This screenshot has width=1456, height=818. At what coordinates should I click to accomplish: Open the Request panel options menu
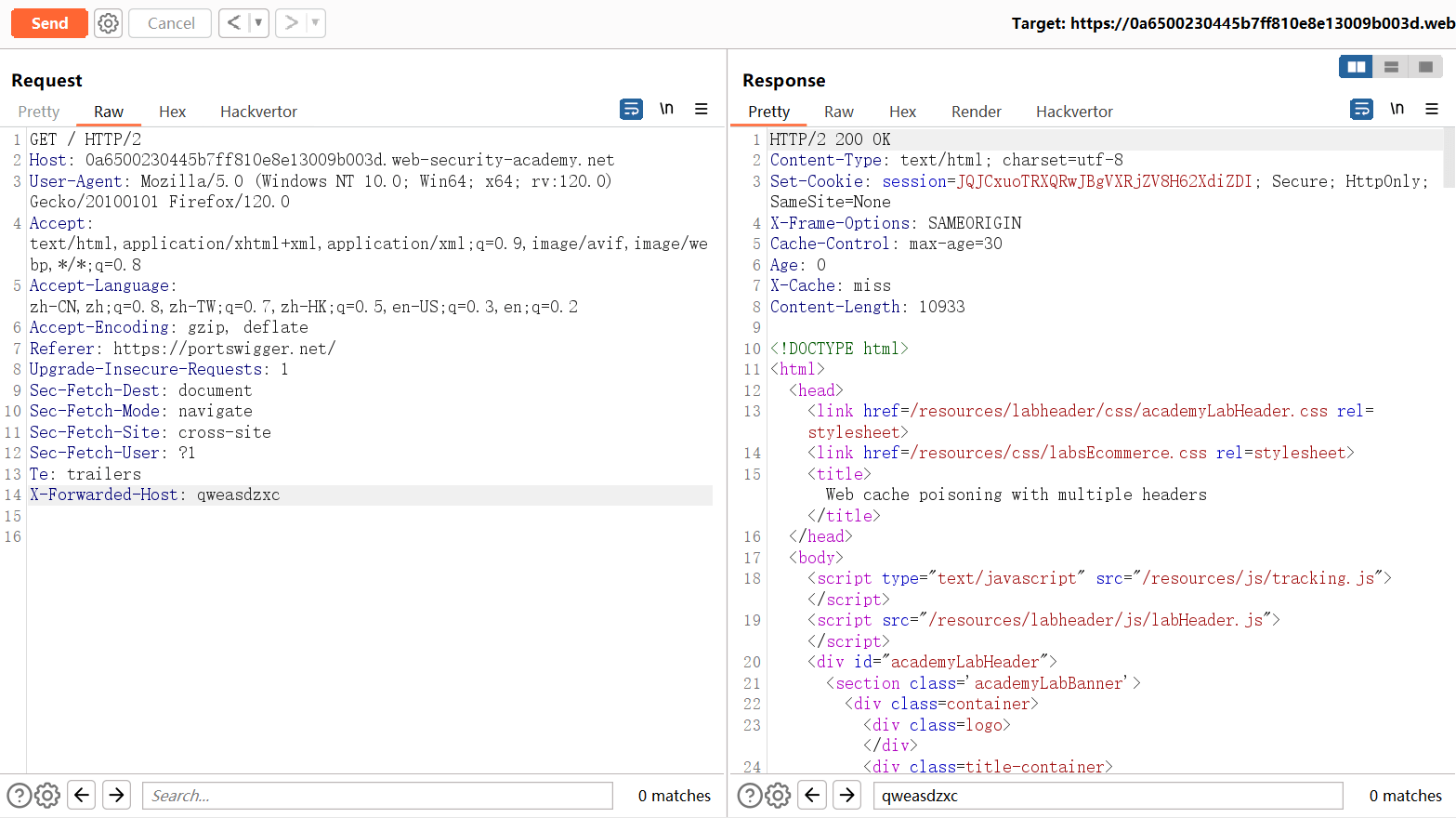click(x=702, y=110)
